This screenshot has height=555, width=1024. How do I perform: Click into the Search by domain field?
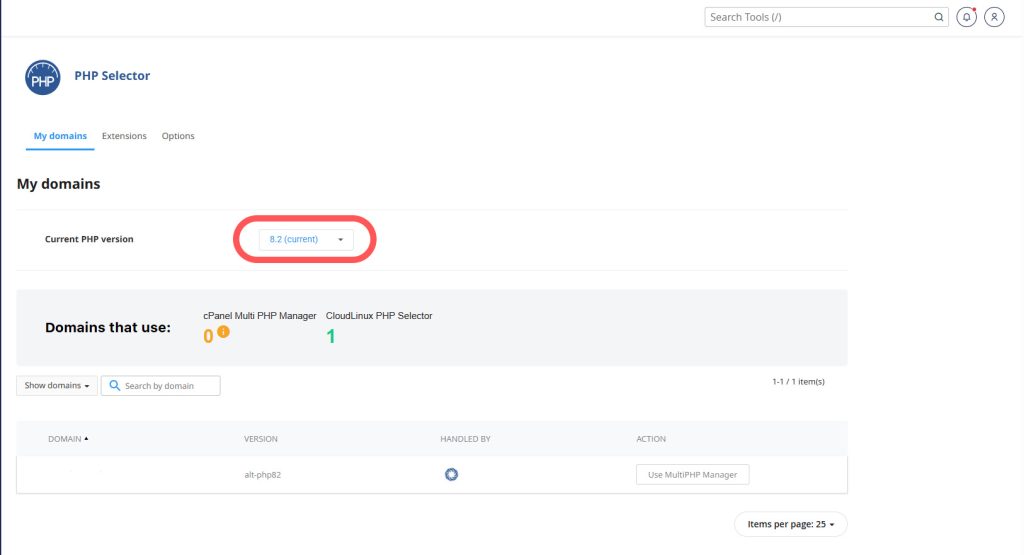pyautogui.click(x=168, y=386)
